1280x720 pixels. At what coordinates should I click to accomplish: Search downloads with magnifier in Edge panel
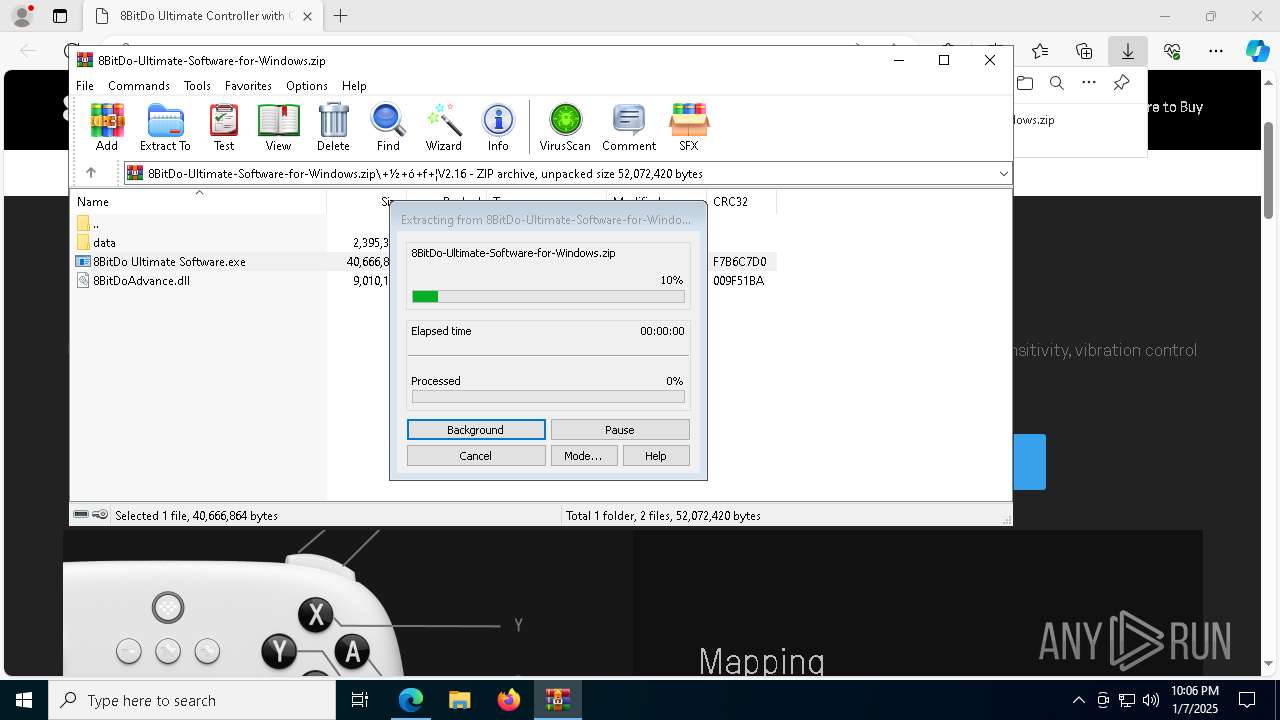tap(1057, 83)
